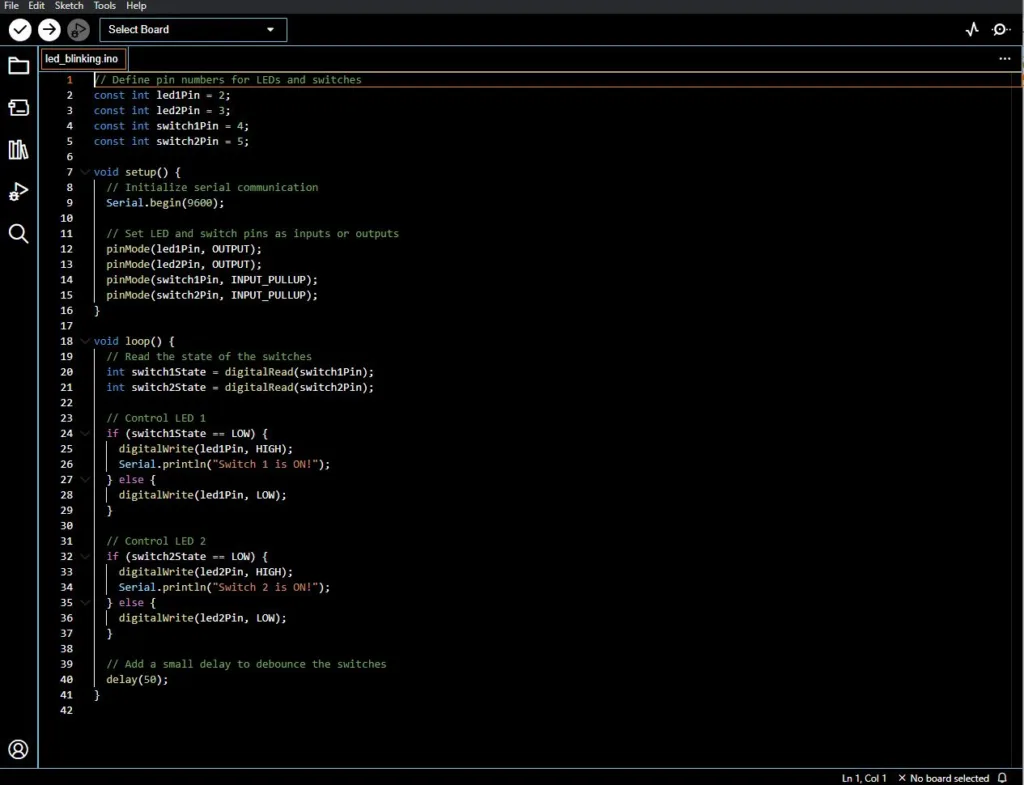Screen dimensions: 1024x785
Task: Open the Serial Plotter waveform icon
Action: click(x=972, y=29)
